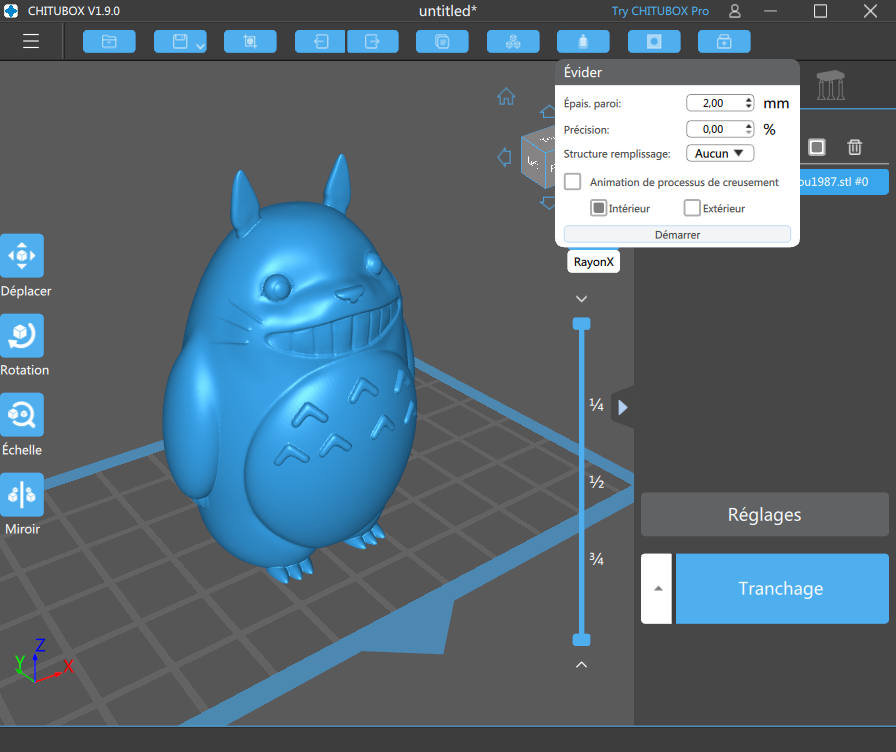This screenshot has height=752, width=896.
Task: Check the Extérieur option
Action: 692,208
